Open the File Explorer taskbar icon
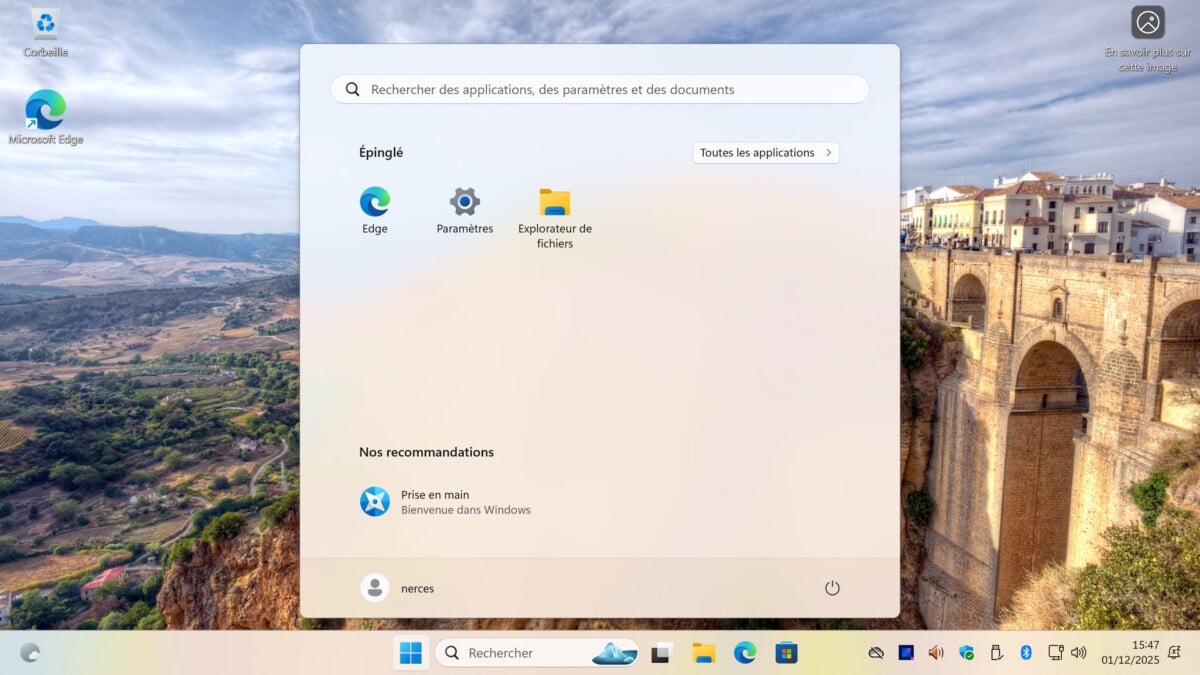The height and width of the screenshot is (675, 1200). pyautogui.click(x=704, y=653)
